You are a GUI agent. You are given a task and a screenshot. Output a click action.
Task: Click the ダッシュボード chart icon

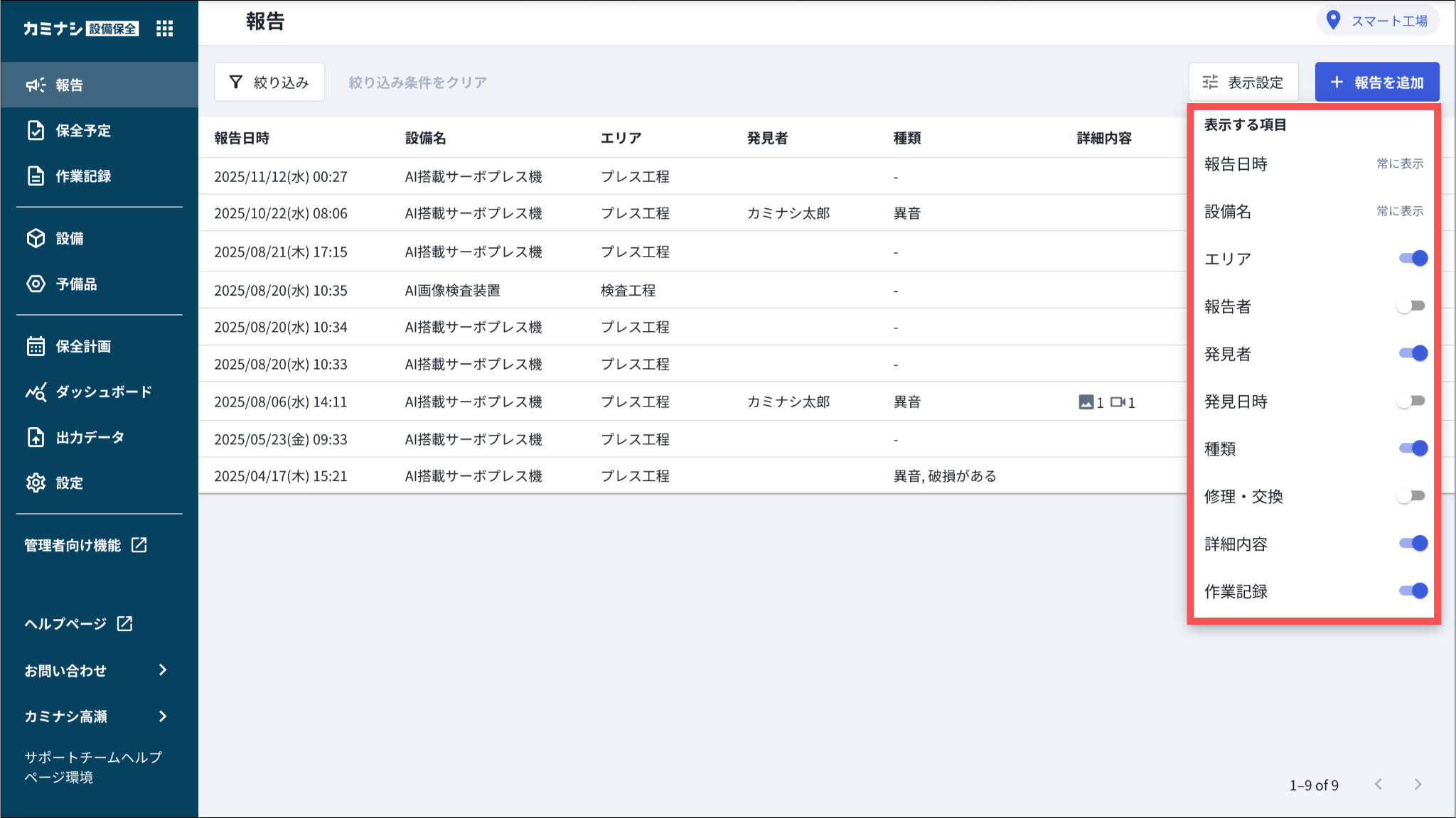(x=36, y=392)
